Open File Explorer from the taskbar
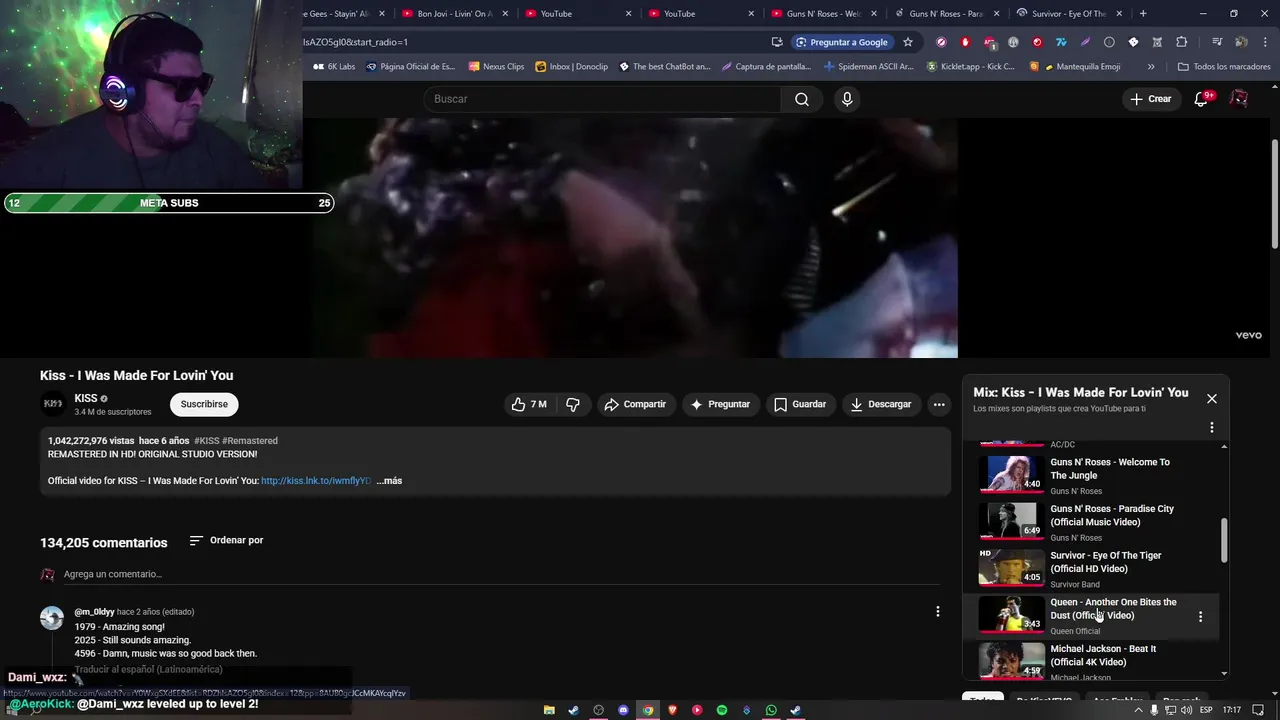This screenshot has height=720, width=1280. click(x=549, y=710)
